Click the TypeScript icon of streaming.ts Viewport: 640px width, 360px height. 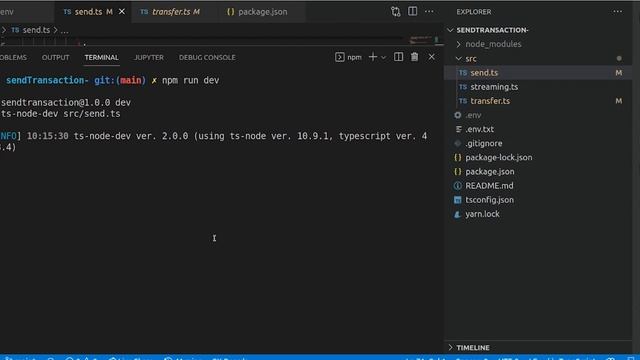(x=462, y=87)
